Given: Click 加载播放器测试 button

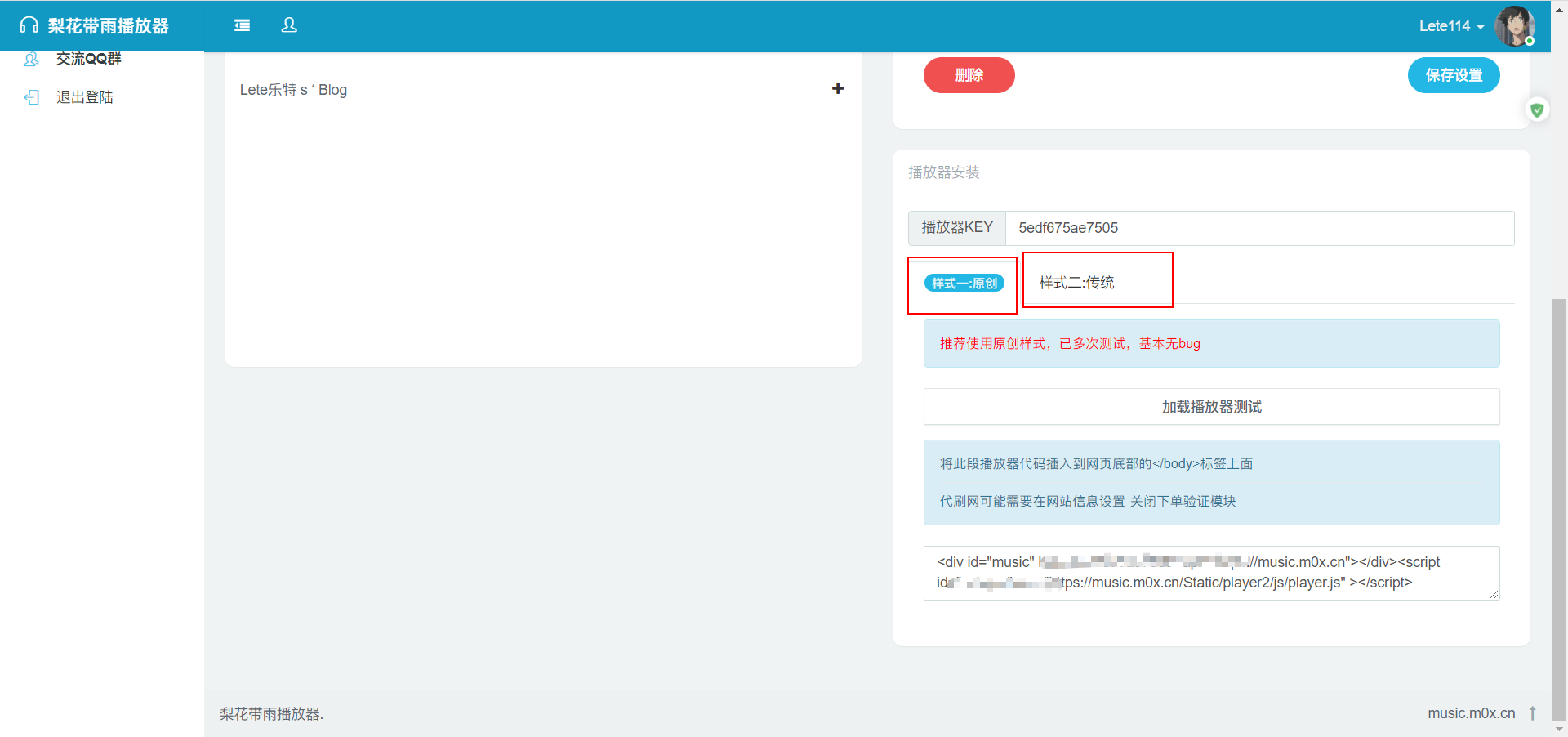Looking at the screenshot, I should click(x=1212, y=407).
